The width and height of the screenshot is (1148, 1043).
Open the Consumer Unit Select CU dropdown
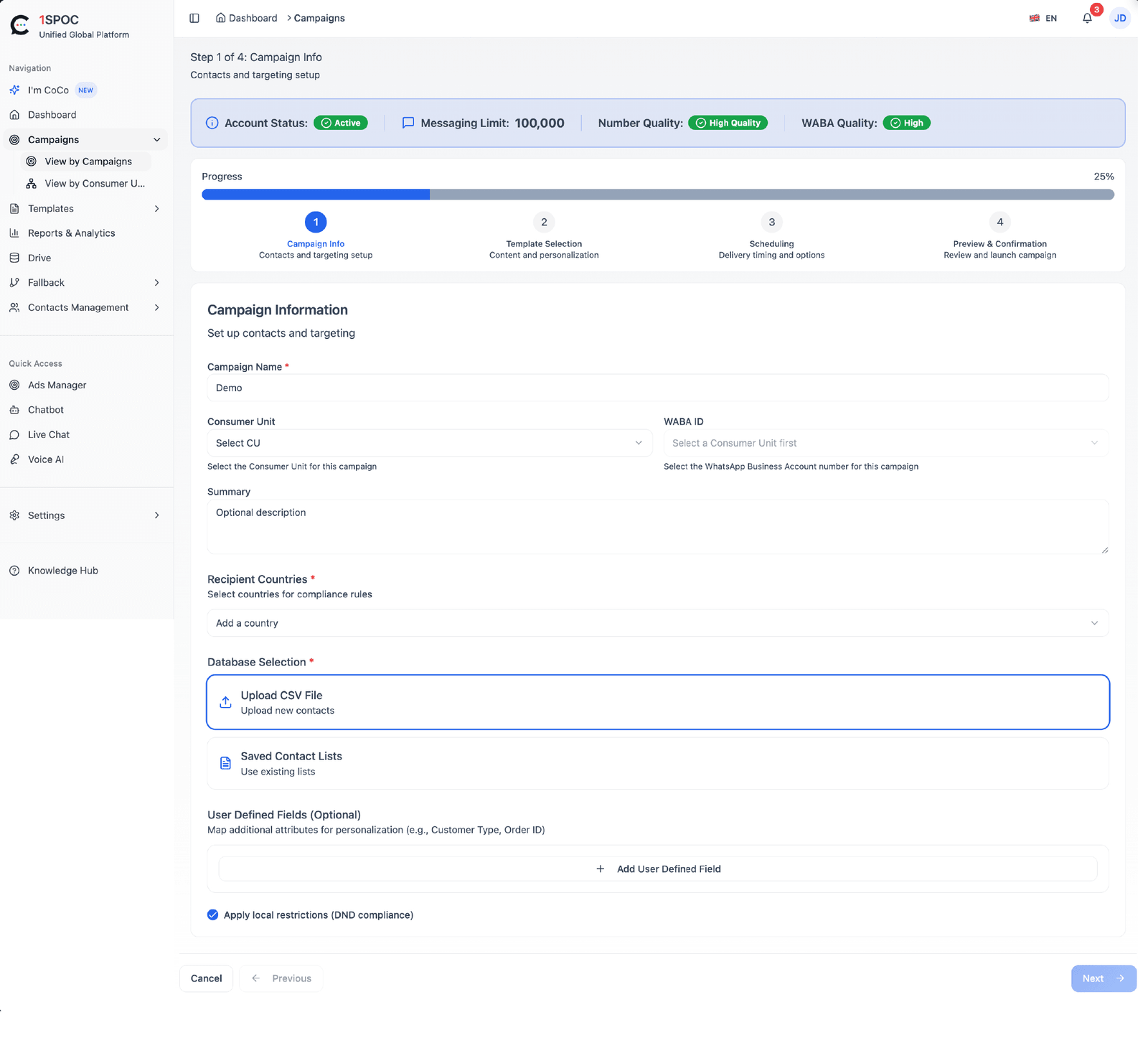[x=430, y=443]
